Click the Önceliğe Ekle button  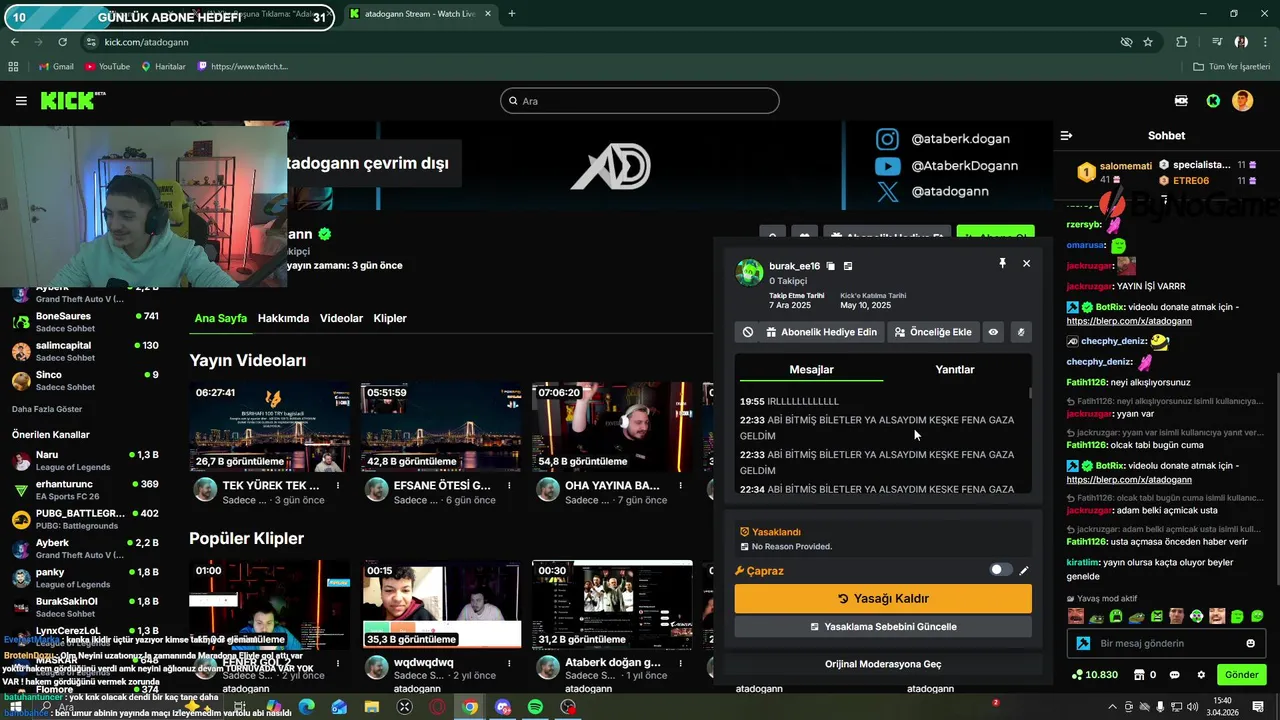tap(933, 332)
